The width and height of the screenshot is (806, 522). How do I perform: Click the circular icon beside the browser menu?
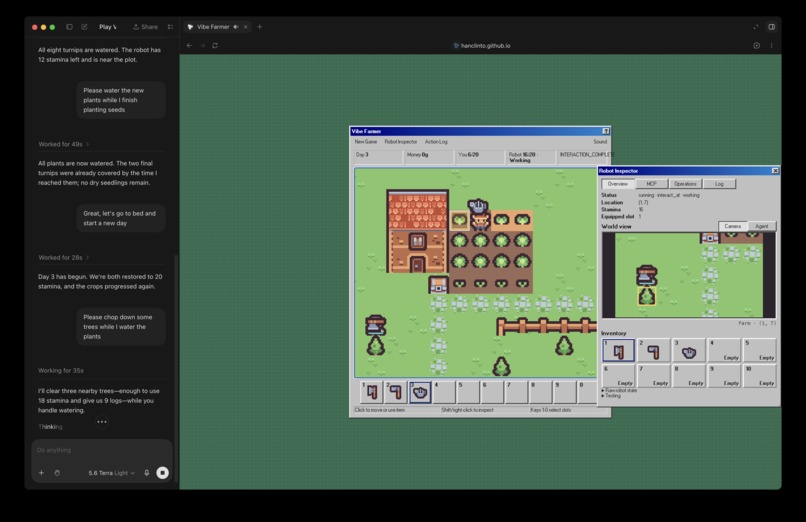[757, 45]
